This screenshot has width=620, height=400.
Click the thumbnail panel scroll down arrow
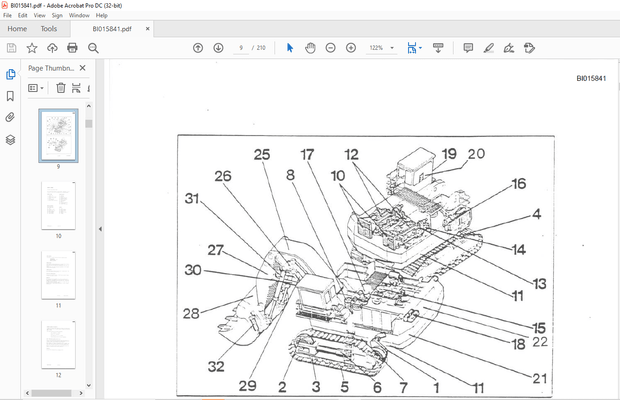pos(89,385)
